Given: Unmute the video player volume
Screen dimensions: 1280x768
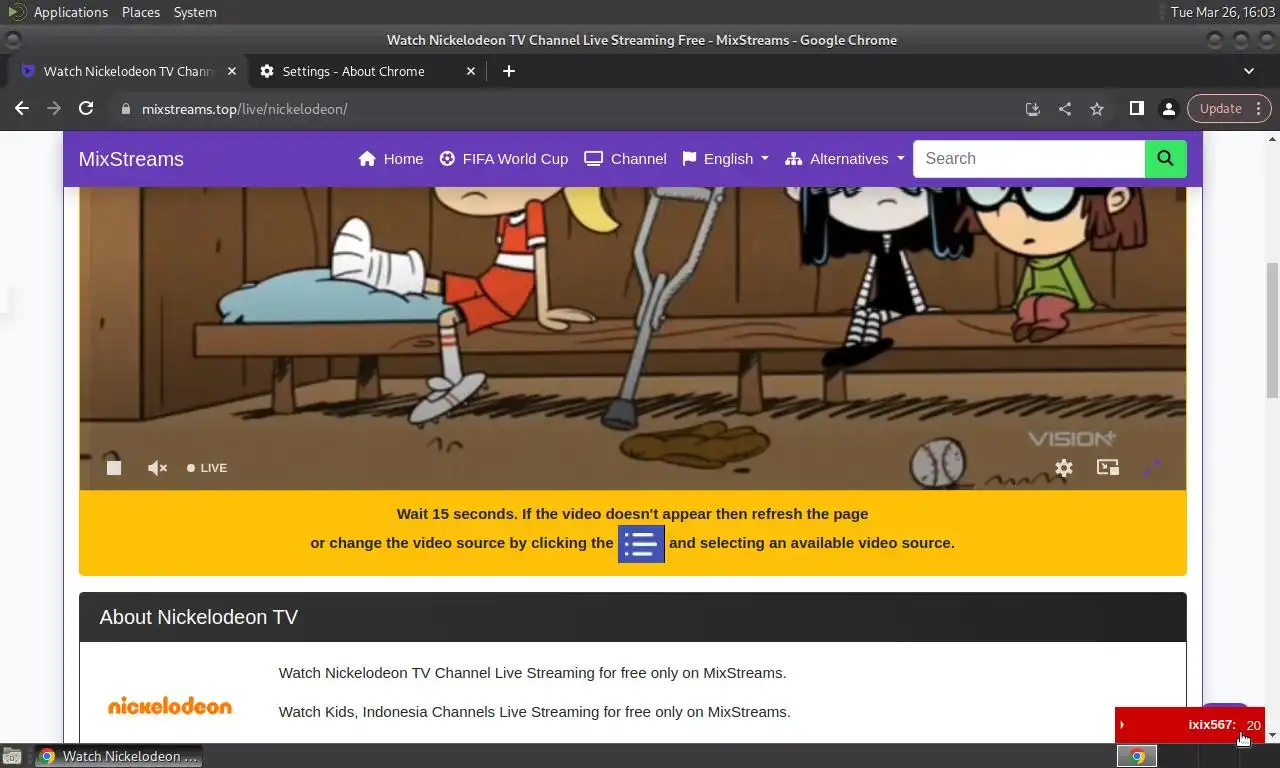Looking at the screenshot, I should pos(157,468).
